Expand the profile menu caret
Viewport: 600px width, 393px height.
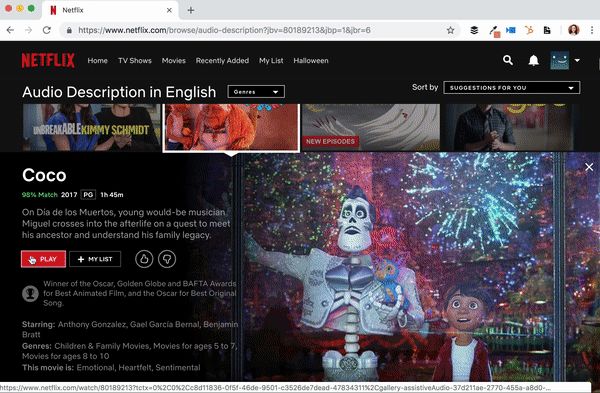pyautogui.click(x=577, y=60)
